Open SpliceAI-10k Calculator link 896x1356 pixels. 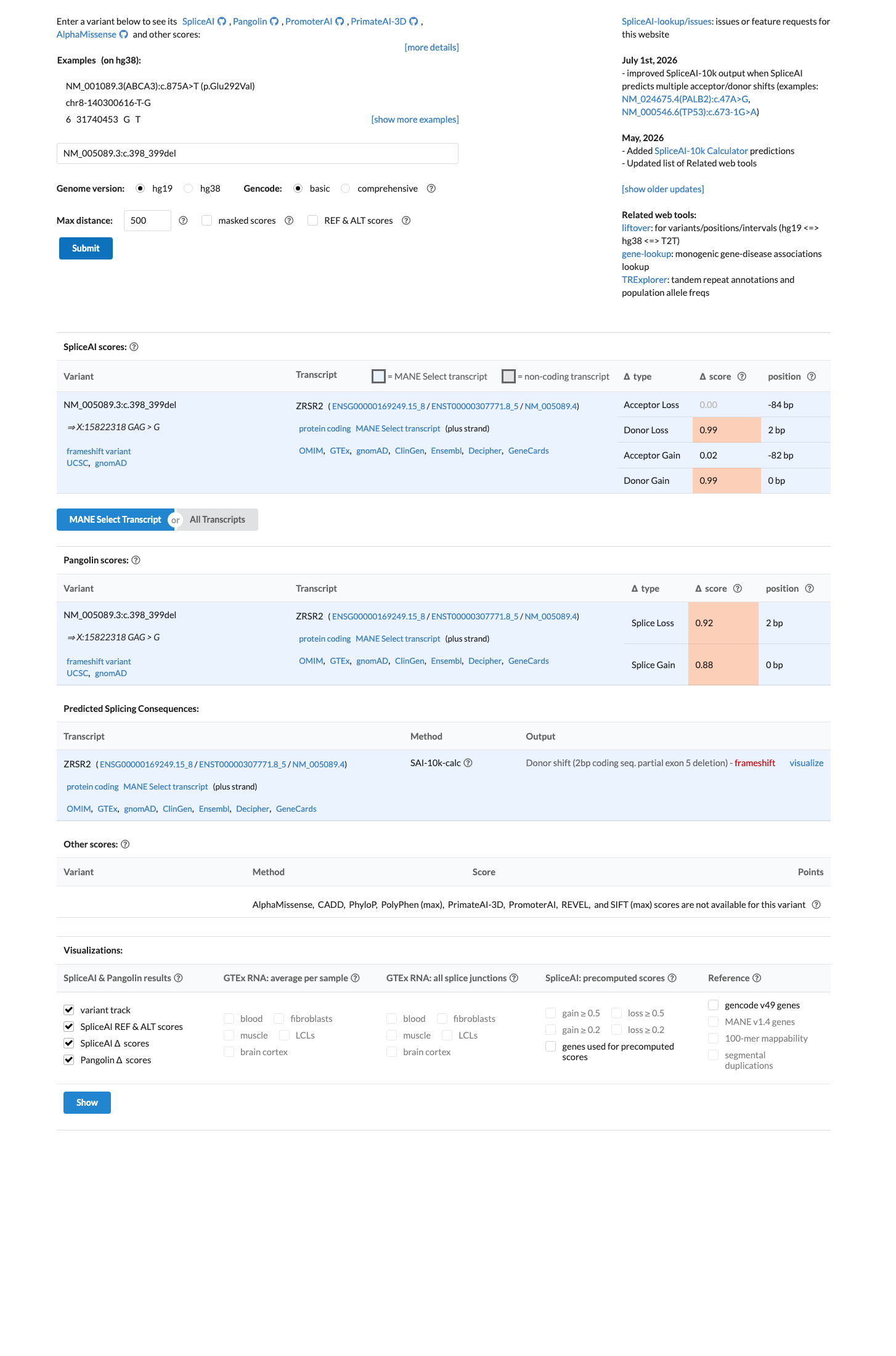tap(701, 151)
